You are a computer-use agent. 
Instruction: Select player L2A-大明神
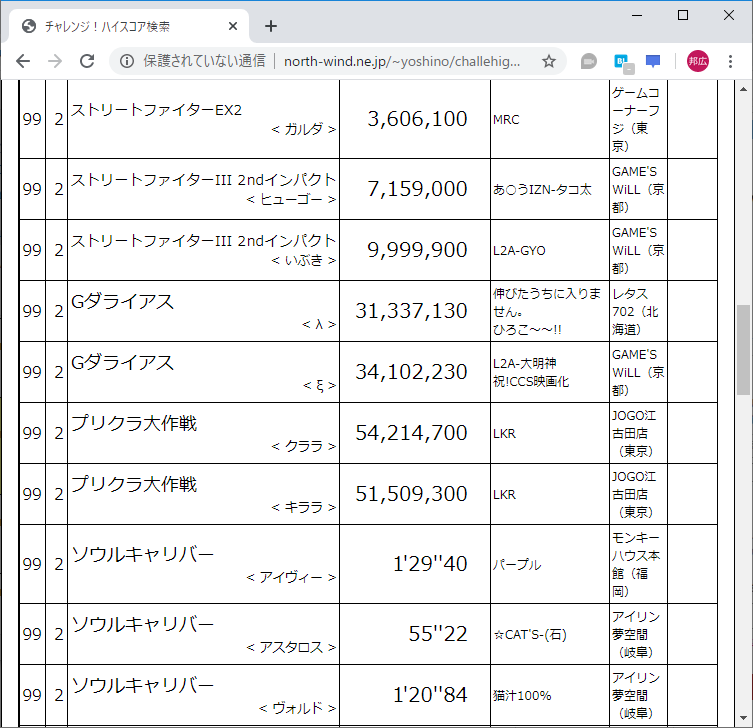pos(525,364)
